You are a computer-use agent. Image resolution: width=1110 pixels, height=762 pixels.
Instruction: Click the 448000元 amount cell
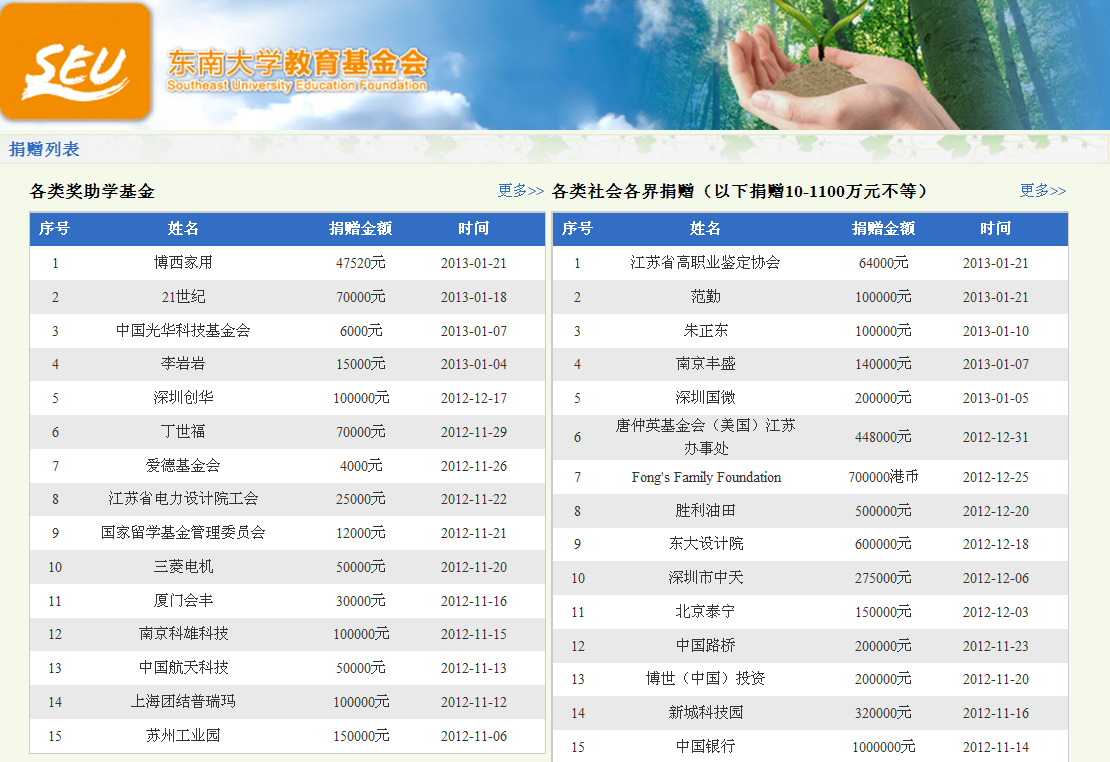point(883,437)
